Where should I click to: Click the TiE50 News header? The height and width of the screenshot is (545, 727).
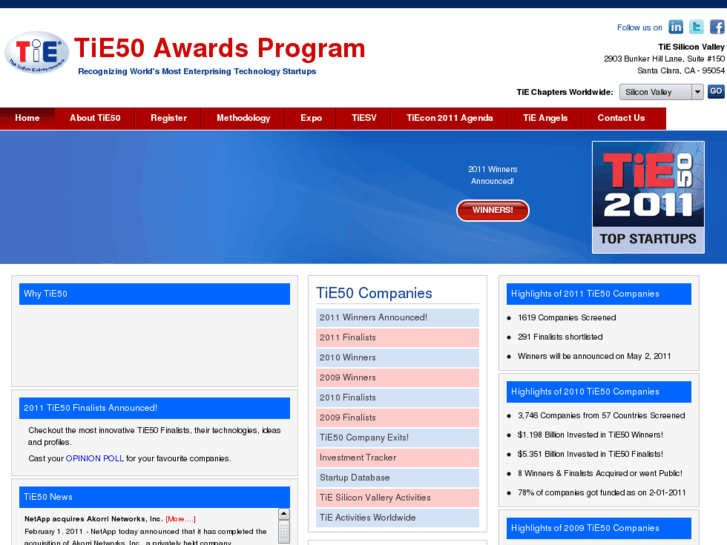154,497
